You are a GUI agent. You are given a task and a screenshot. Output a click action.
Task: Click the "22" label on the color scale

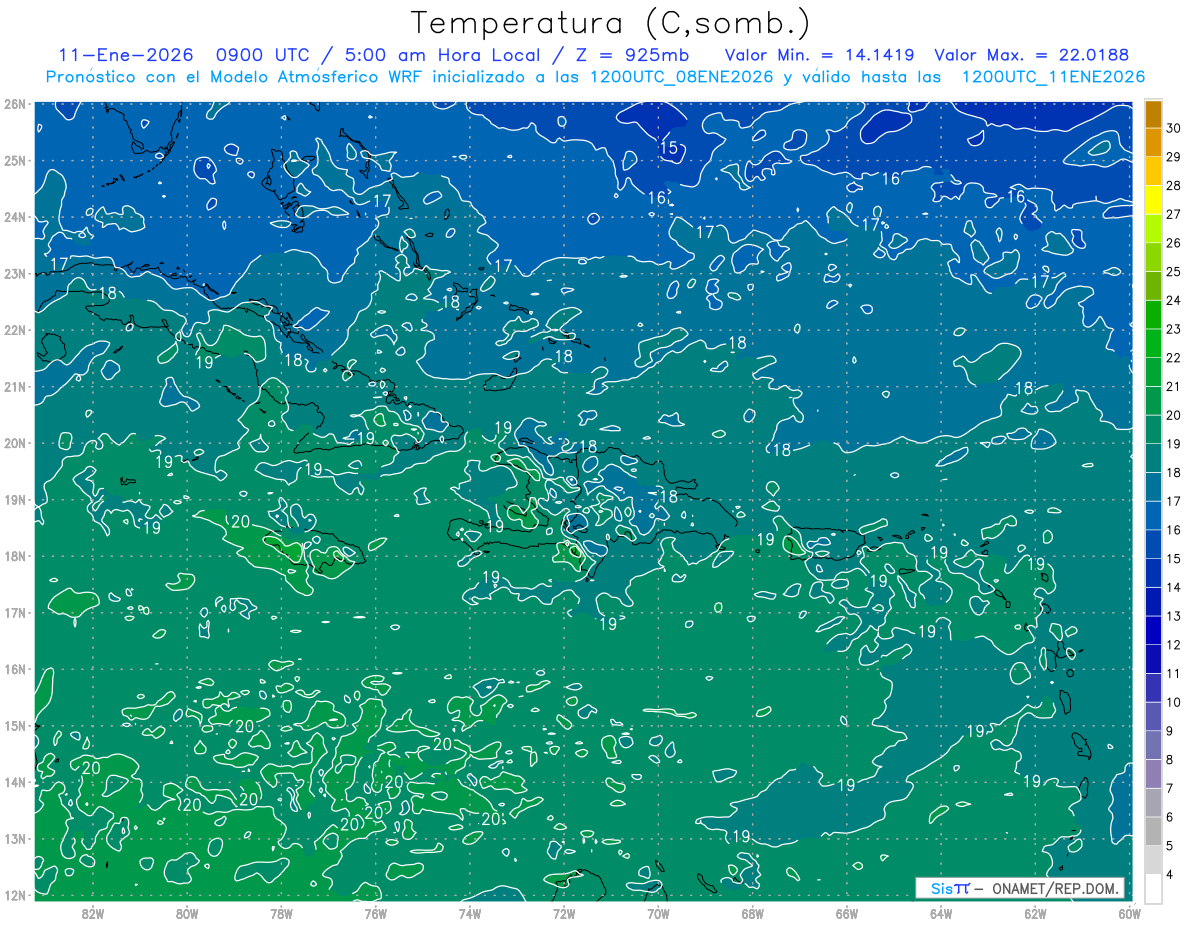point(1174,357)
